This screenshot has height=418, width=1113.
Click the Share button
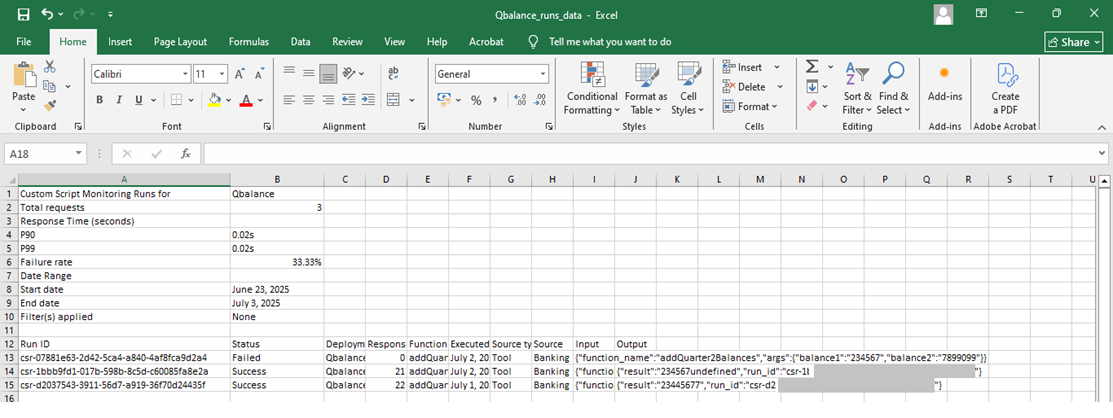click(x=1072, y=42)
